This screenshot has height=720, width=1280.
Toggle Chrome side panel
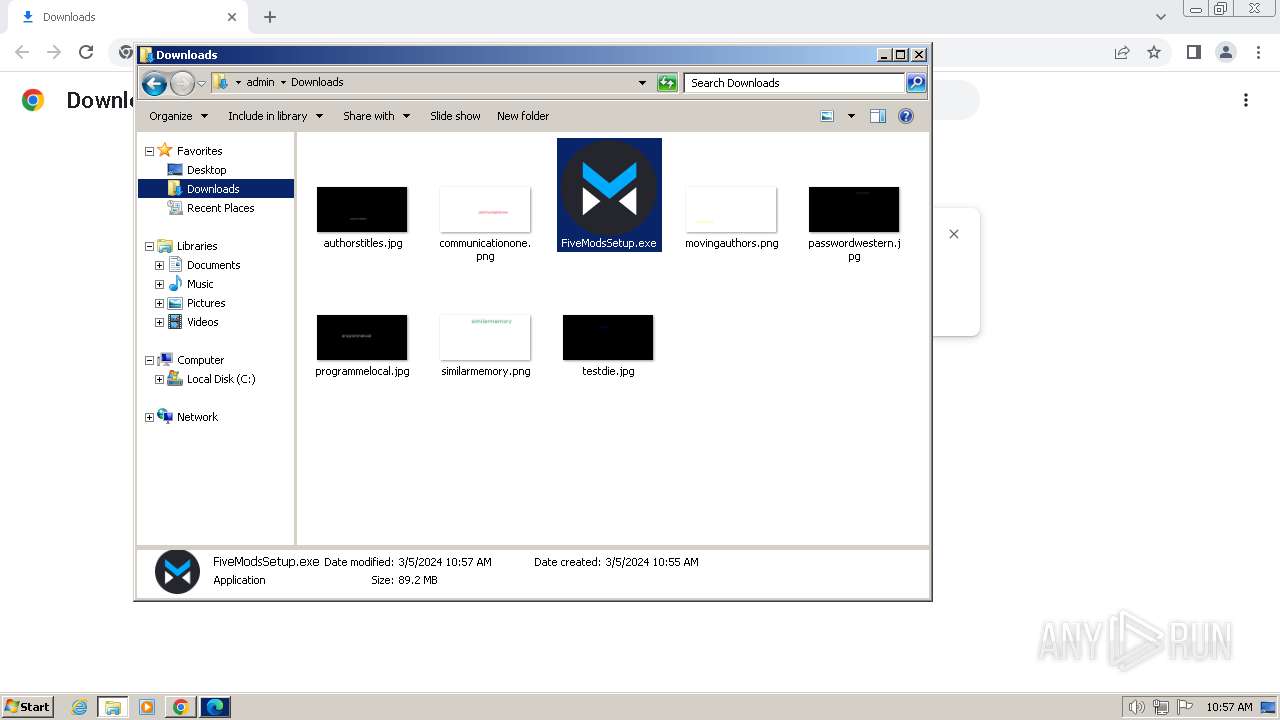coord(1193,52)
